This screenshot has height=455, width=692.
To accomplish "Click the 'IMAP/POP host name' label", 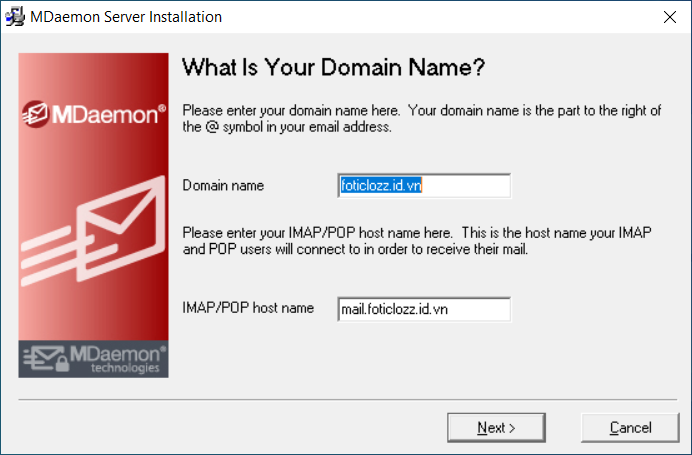I will tap(248, 308).
